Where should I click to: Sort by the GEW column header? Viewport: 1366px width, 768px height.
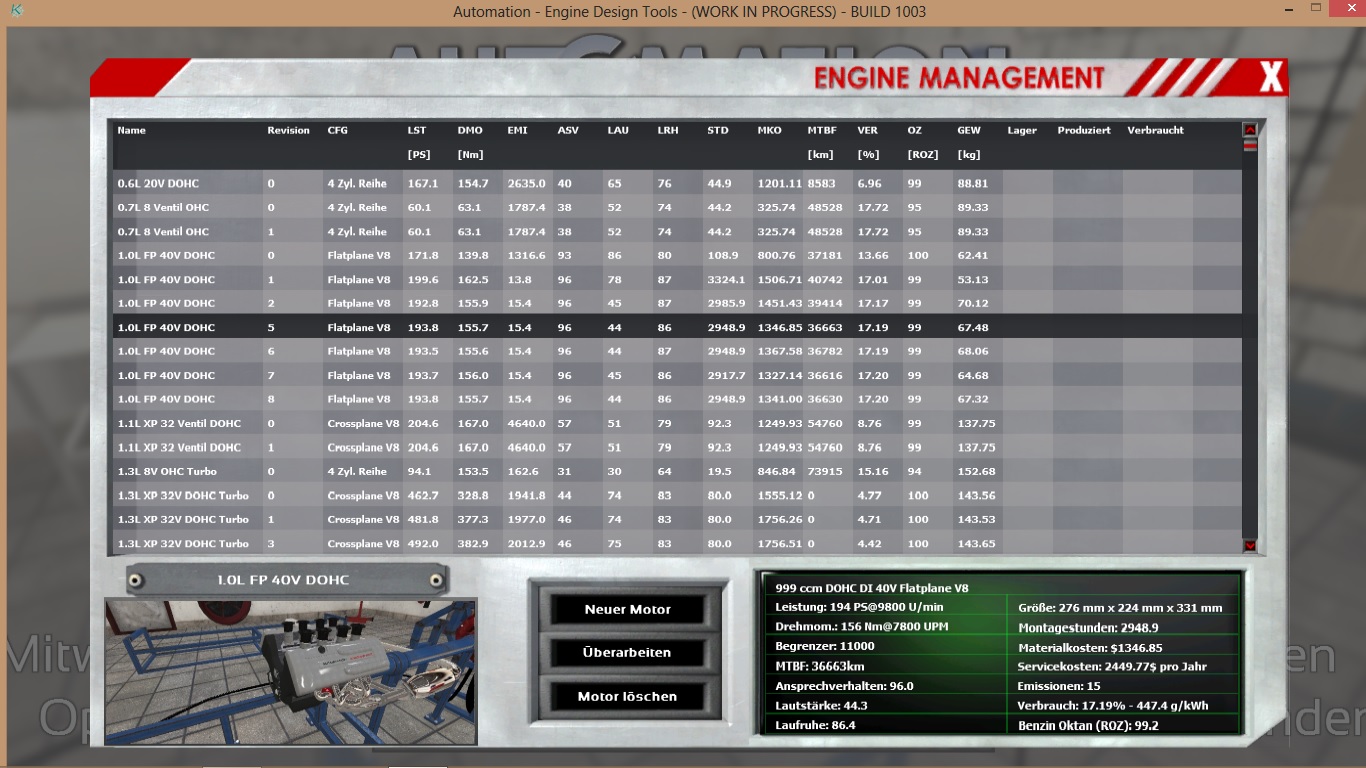click(x=969, y=130)
